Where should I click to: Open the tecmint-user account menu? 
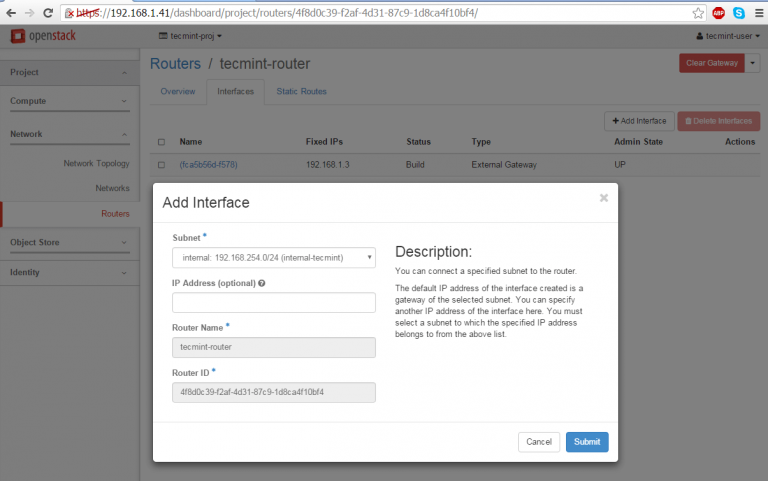[728, 36]
